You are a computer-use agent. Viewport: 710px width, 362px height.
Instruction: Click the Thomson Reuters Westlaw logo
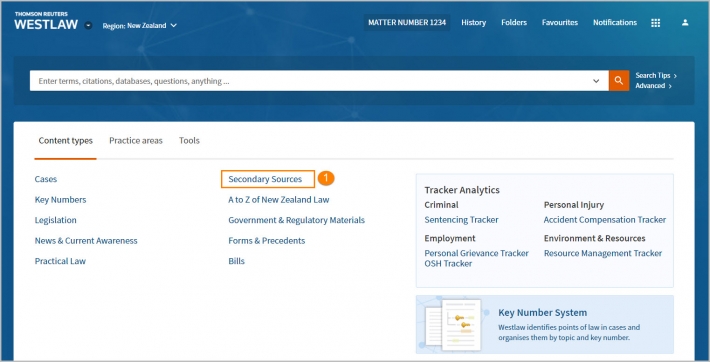[x=46, y=21]
